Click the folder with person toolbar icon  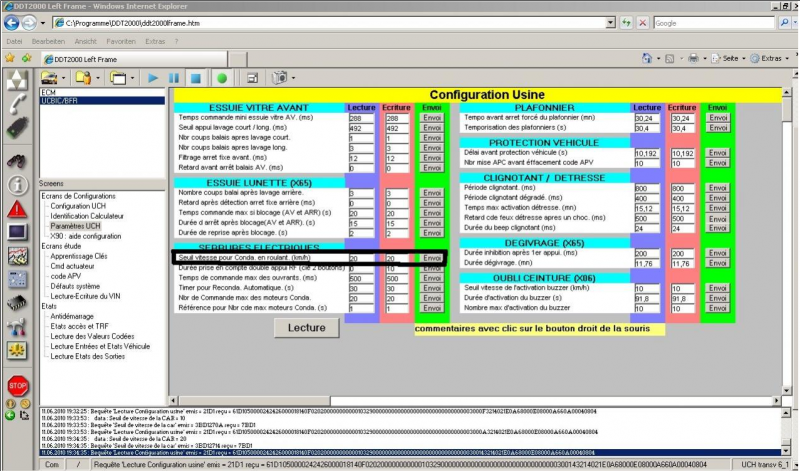coord(83,78)
